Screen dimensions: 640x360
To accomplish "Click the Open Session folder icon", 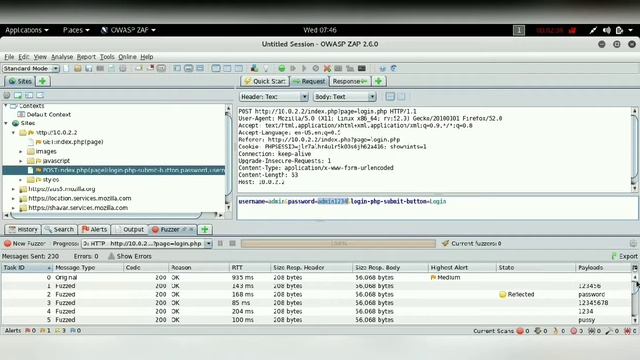I will pos(78,69).
